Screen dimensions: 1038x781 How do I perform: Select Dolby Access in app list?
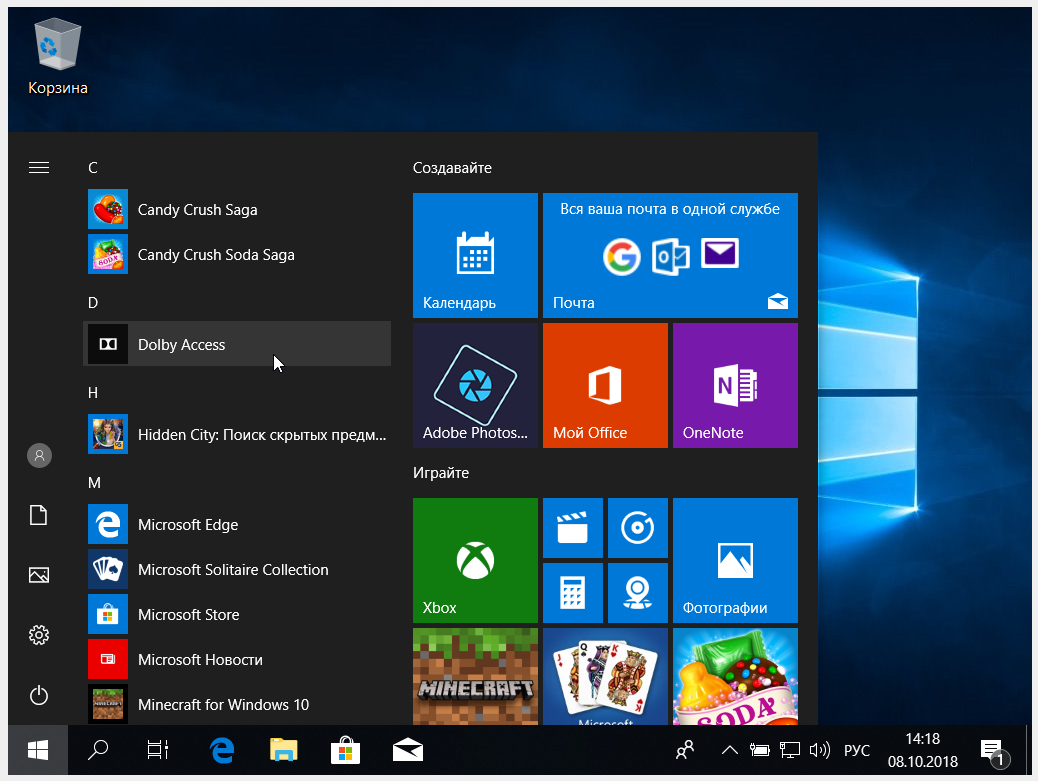coord(237,344)
